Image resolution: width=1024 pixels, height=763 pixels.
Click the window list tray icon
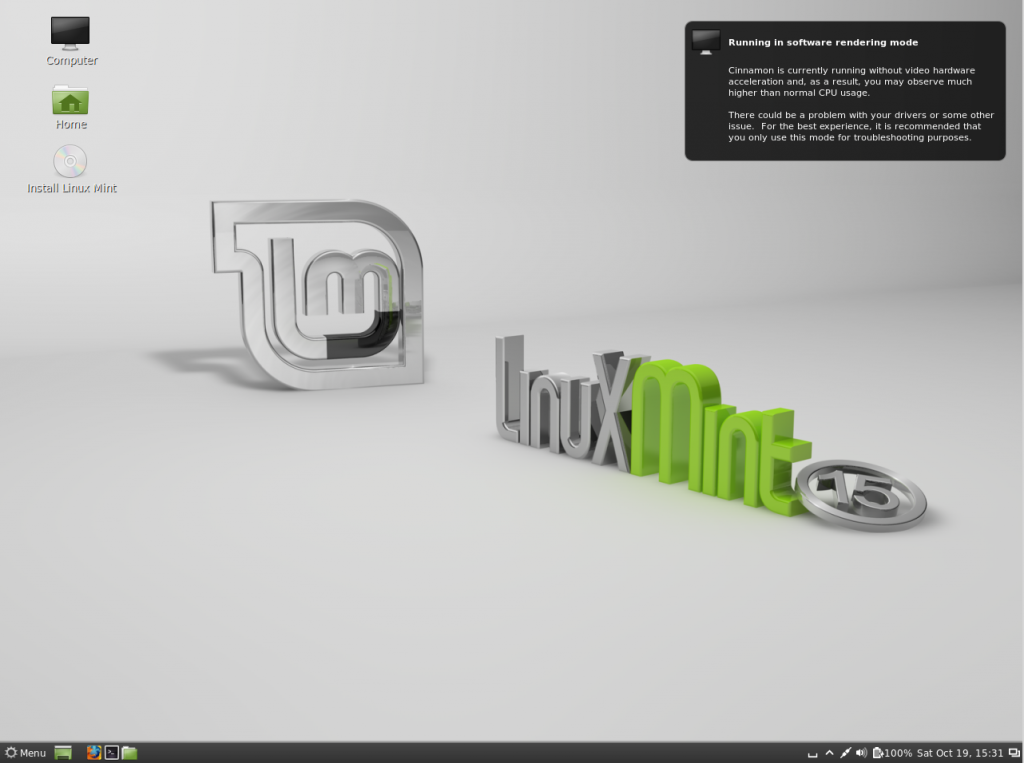1014,753
